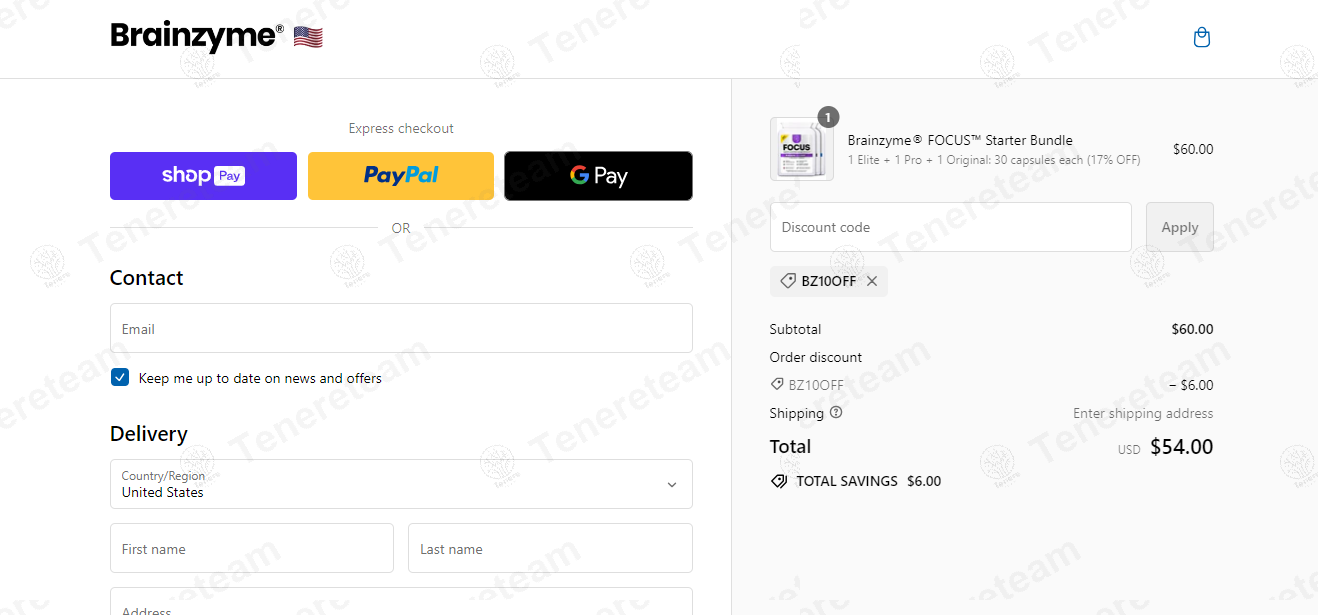The width and height of the screenshot is (1318, 615).
Task: Click the Total Savings tag icon
Action: 779,481
